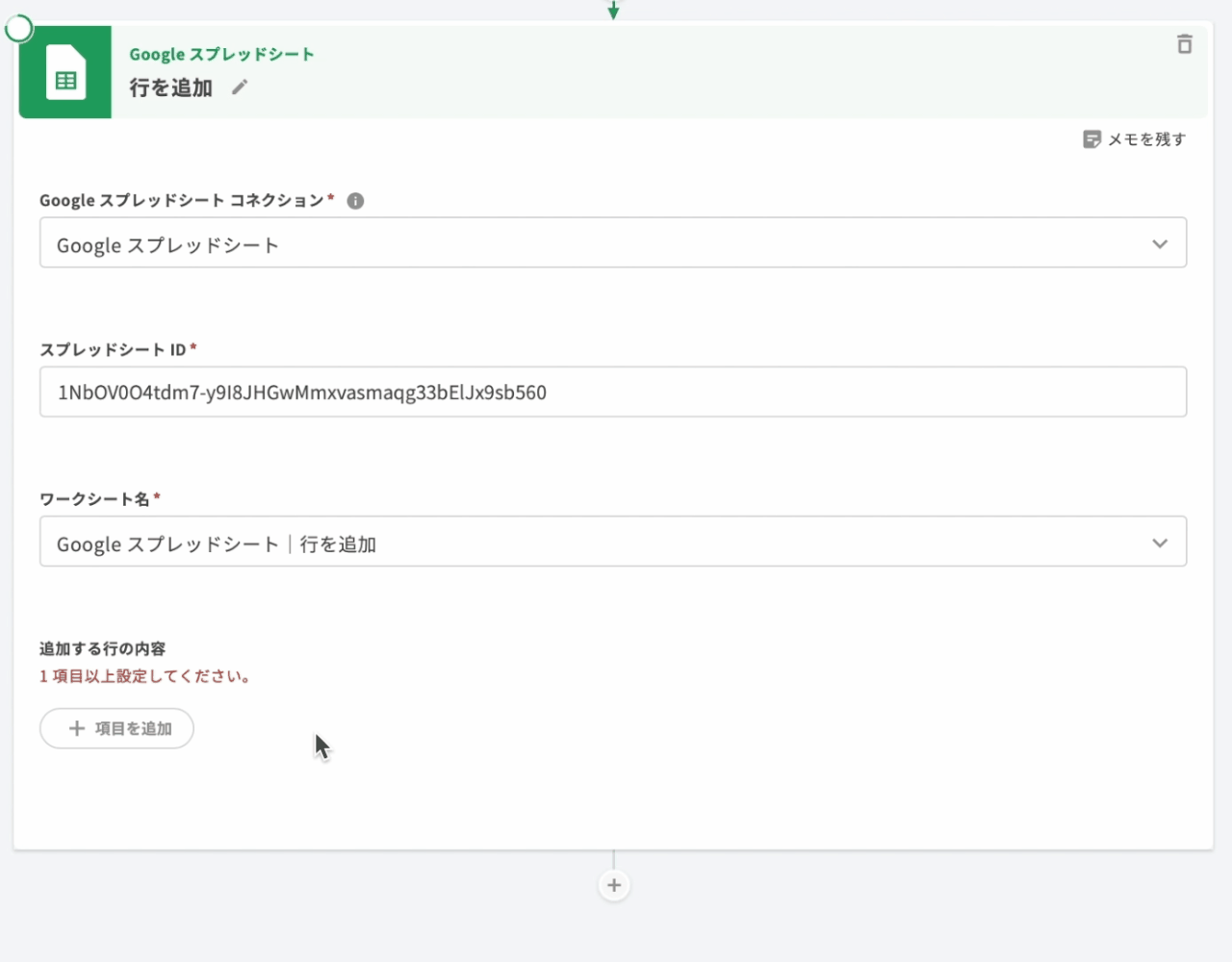Image resolution: width=1232 pixels, height=962 pixels.
Task: Click the 追加する行の内容 section heading
Action: pos(102,648)
